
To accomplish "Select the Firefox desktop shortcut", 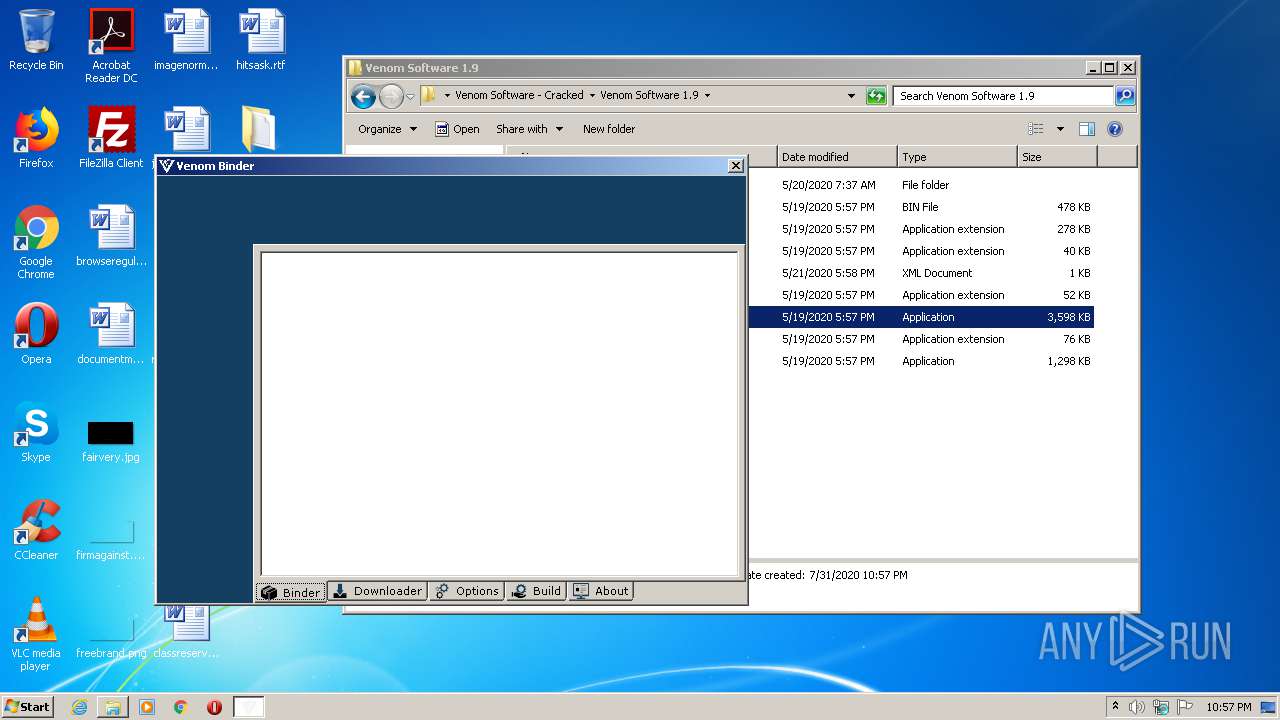I will coord(36,138).
